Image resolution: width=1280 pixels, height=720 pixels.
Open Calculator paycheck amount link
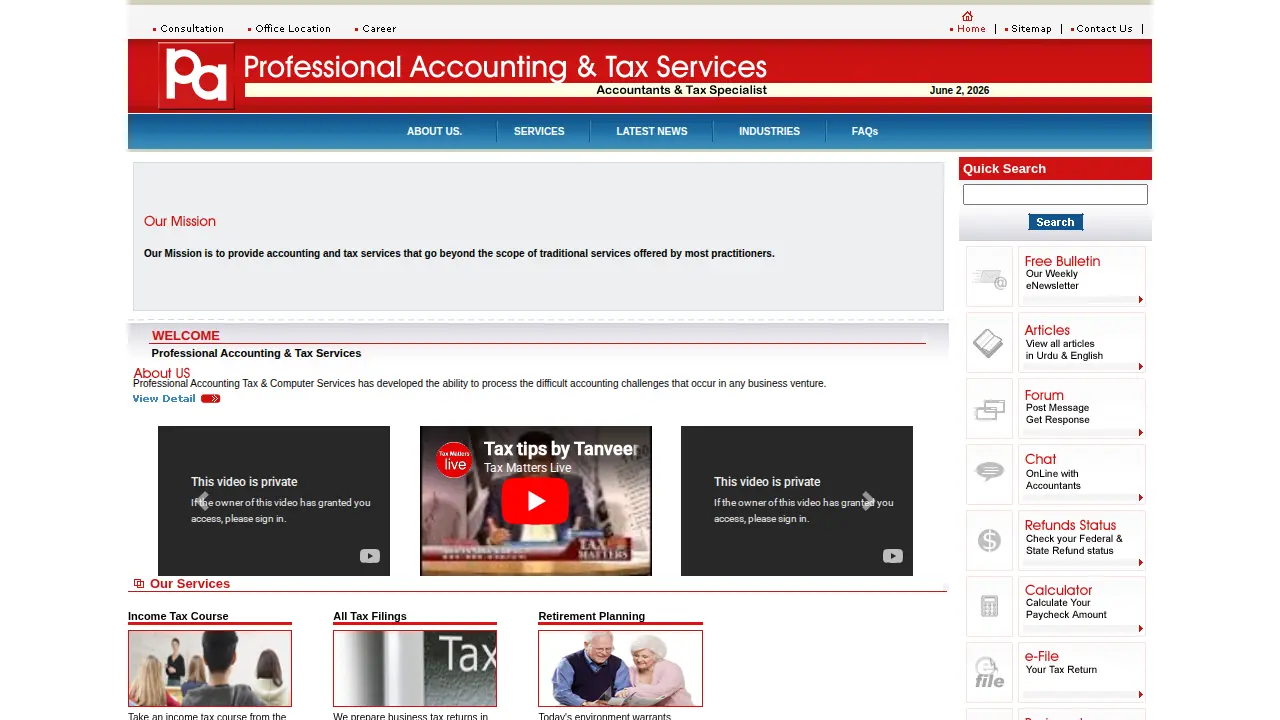[x=1081, y=606]
